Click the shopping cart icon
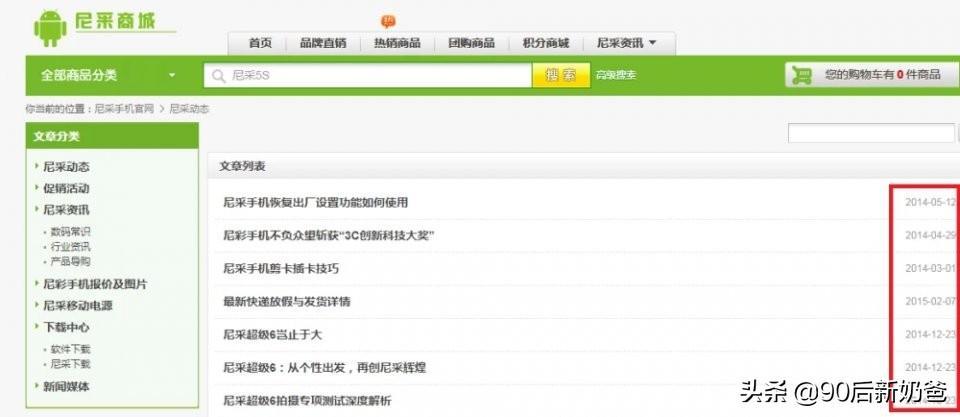The height and width of the screenshot is (417, 960). click(801, 75)
